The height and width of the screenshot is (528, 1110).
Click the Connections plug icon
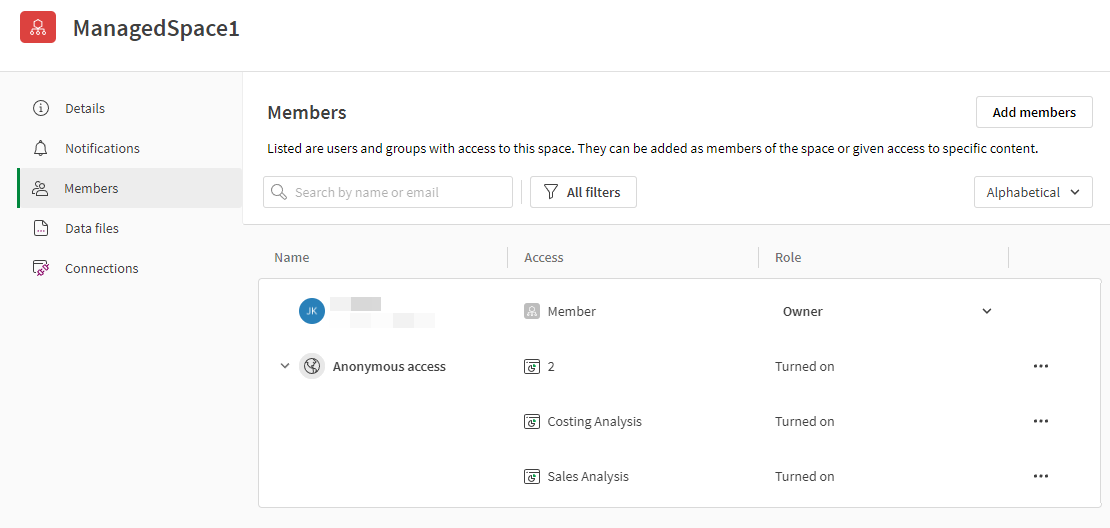click(x=41, y=268)
